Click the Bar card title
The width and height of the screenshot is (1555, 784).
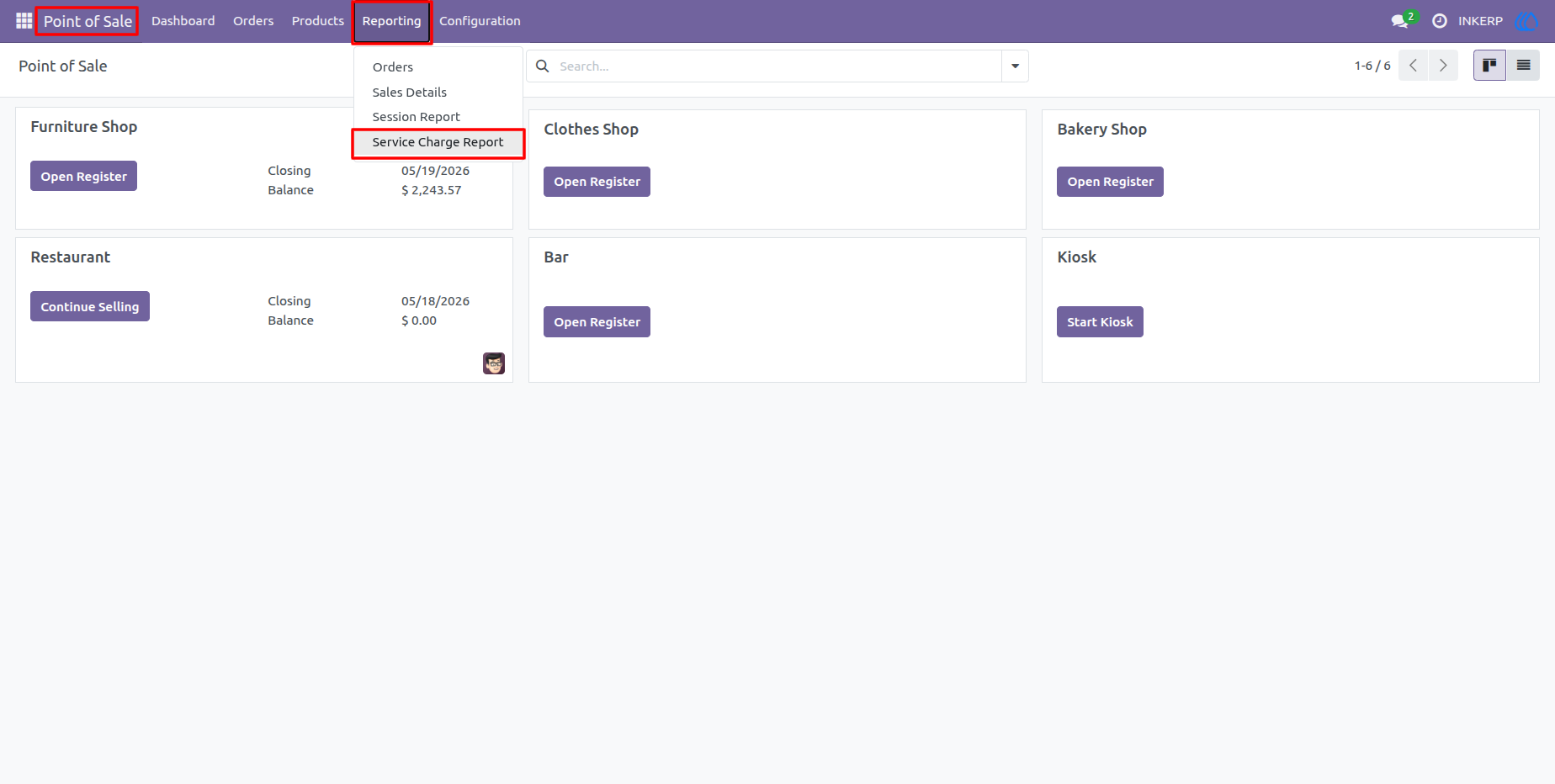pyautogui.click(x=556, y=257)
